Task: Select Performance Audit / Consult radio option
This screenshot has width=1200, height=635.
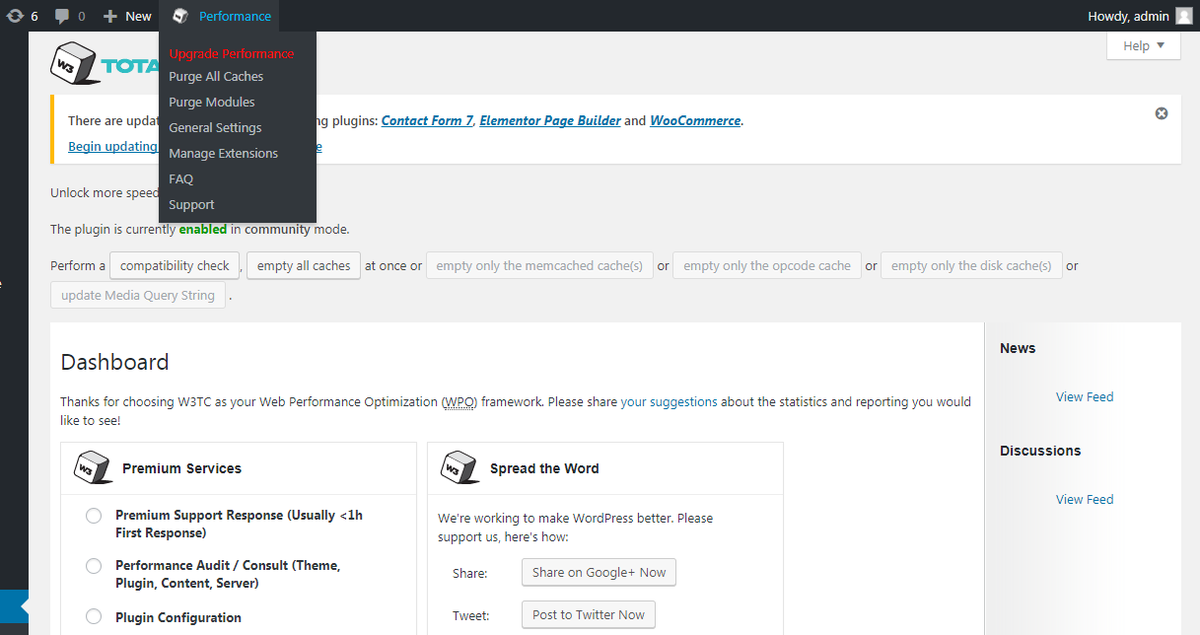Action: tap(94, 566)
